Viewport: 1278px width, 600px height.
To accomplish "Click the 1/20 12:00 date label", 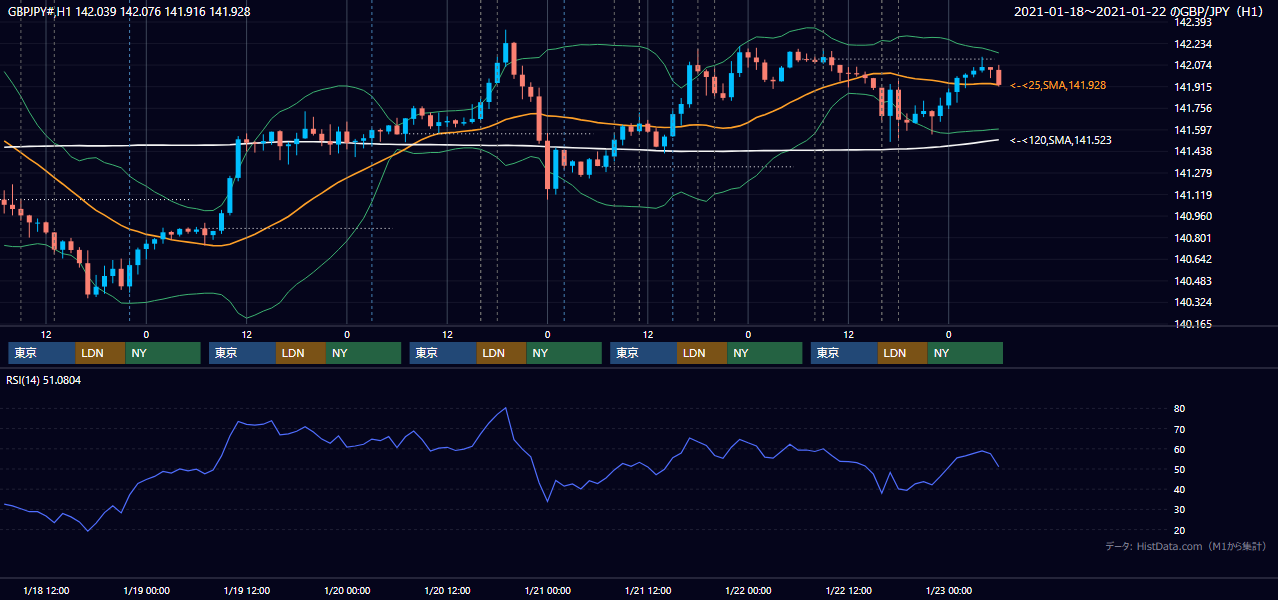I will coord(447,590).
